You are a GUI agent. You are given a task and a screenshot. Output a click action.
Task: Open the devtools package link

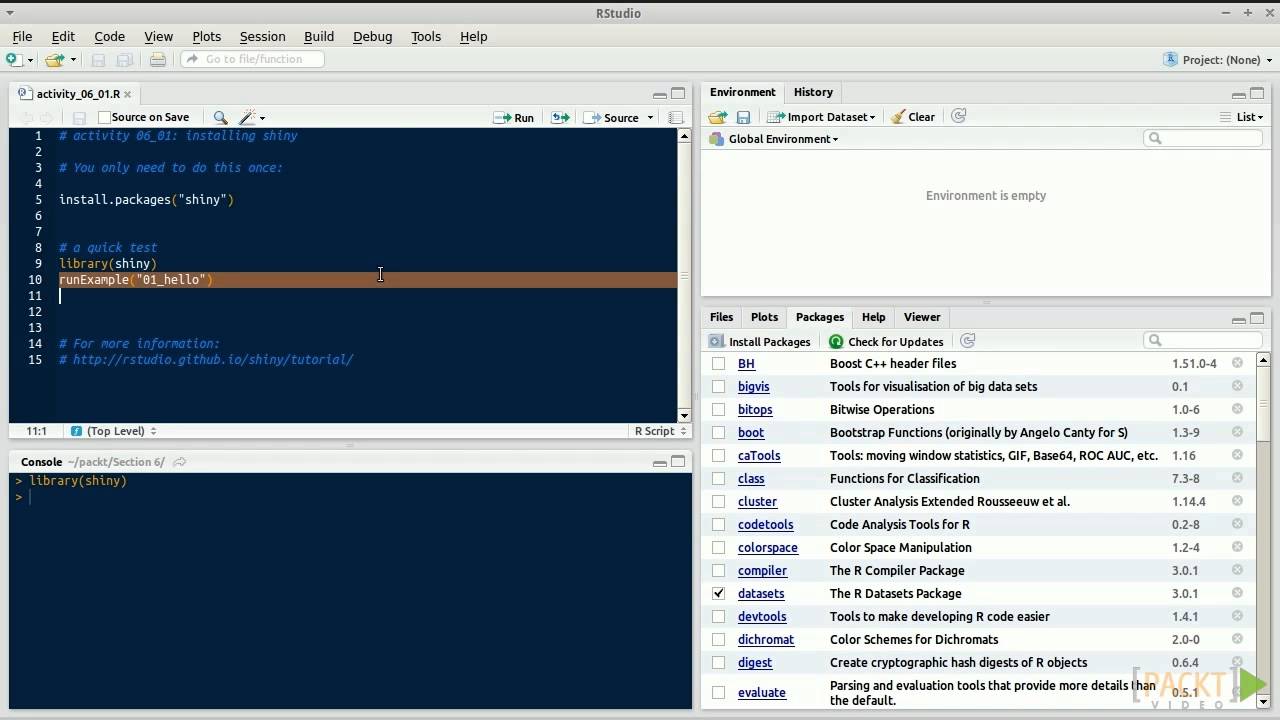coord(762,617)
